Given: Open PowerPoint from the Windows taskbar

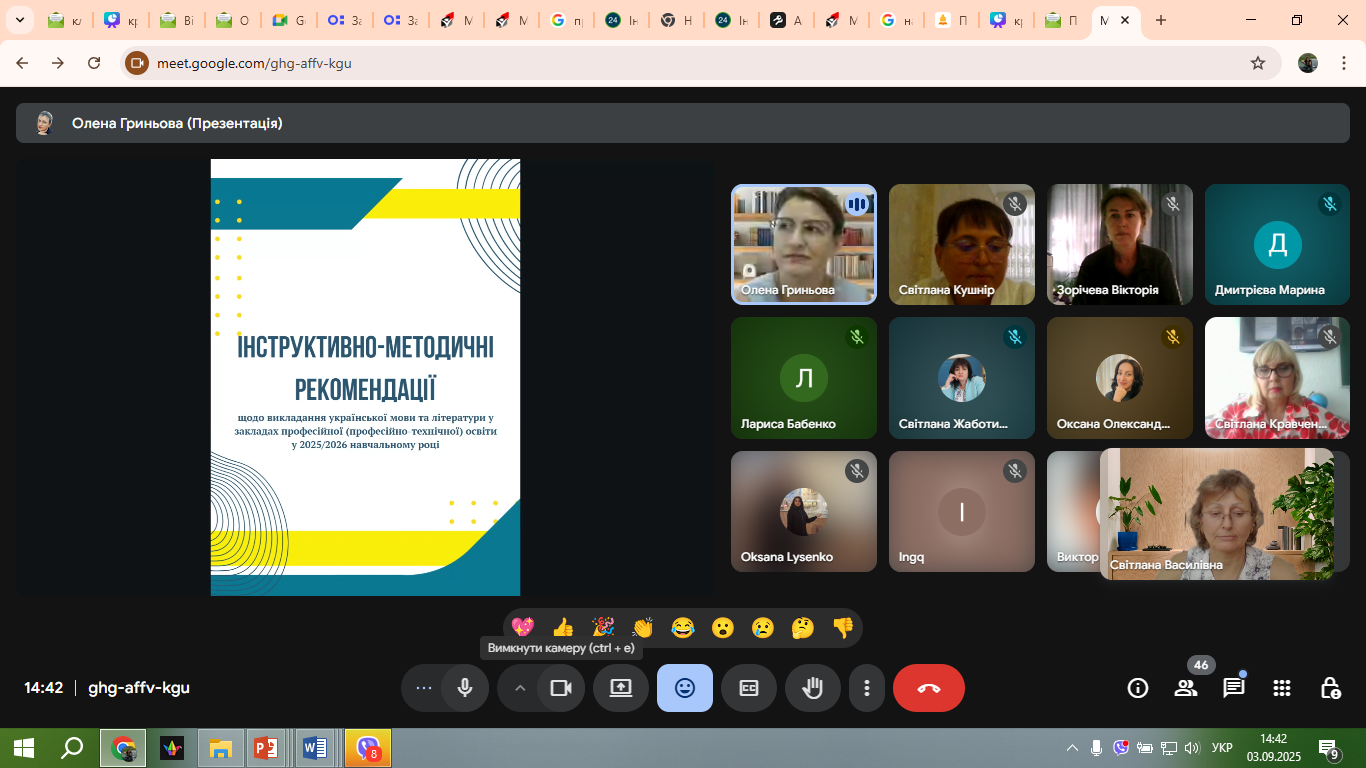Looking at the screenshot, I should pyautogui.click(x=266, y=748).
